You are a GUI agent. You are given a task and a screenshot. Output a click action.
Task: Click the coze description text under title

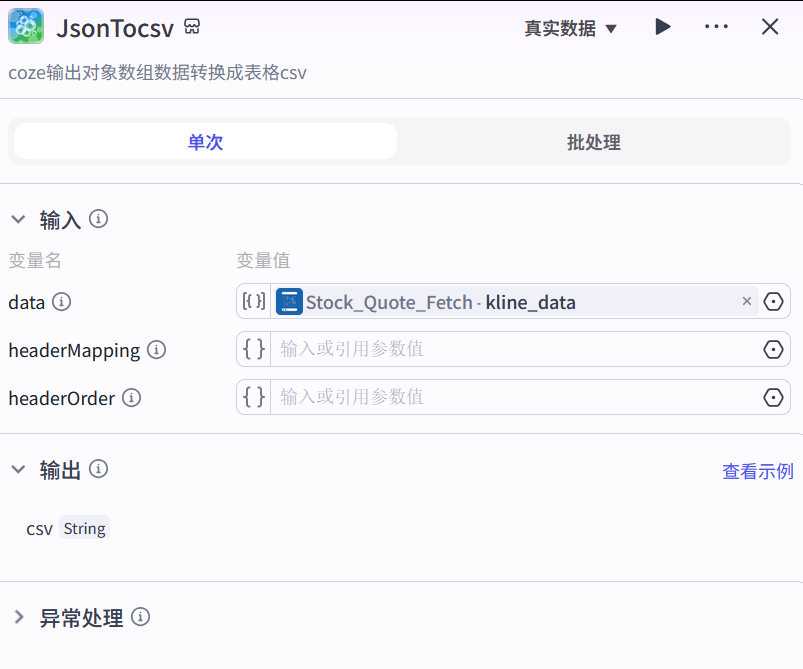tap(157, 73)
